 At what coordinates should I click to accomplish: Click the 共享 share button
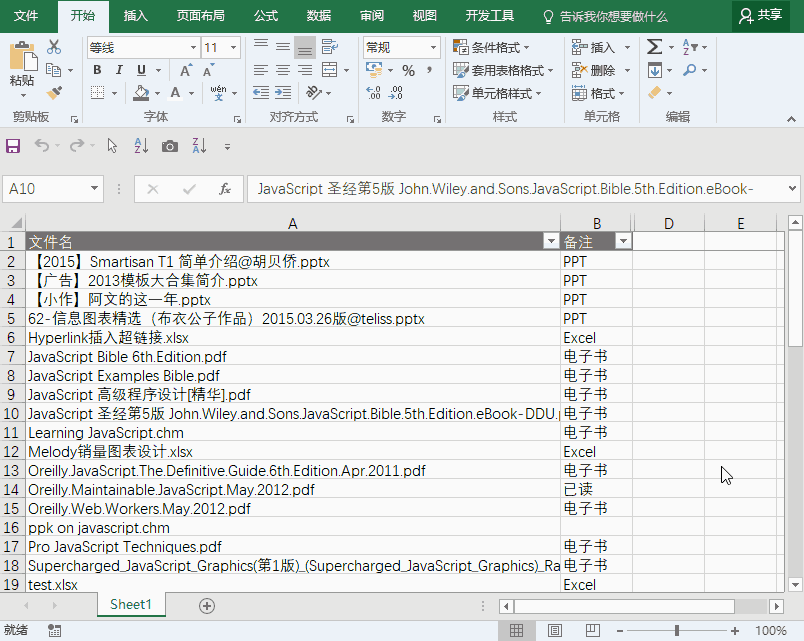click(x=761, y=16)
